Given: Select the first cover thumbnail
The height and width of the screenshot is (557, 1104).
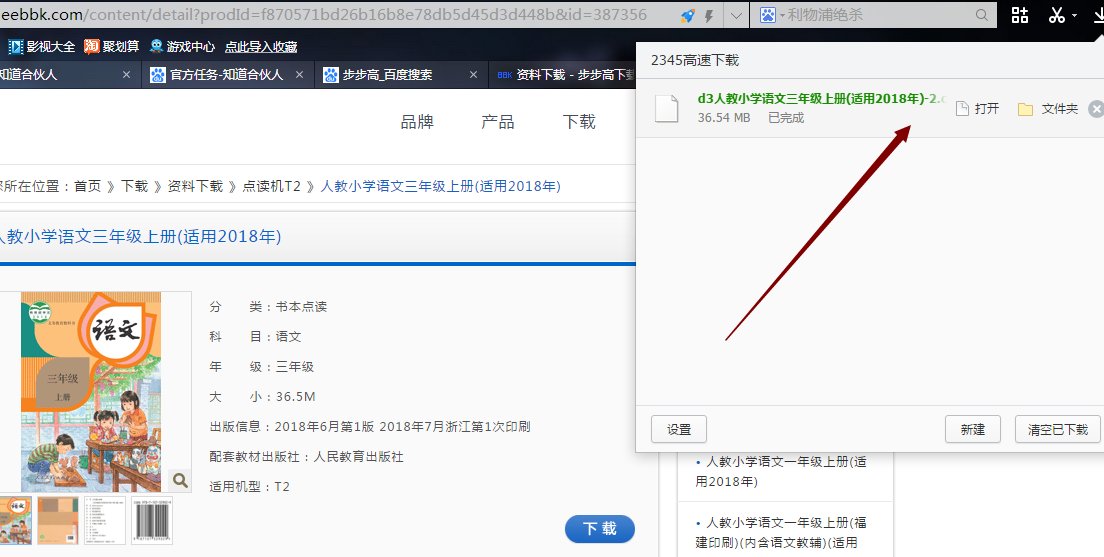Looking at the screenshot, I should pos(15,520).
